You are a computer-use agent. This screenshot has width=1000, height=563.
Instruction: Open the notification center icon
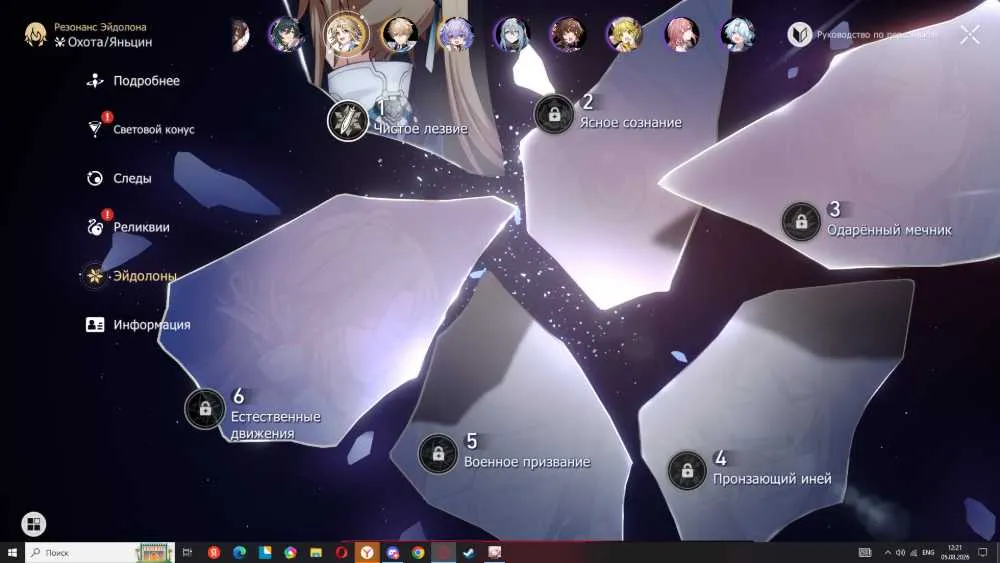(983, 553)
